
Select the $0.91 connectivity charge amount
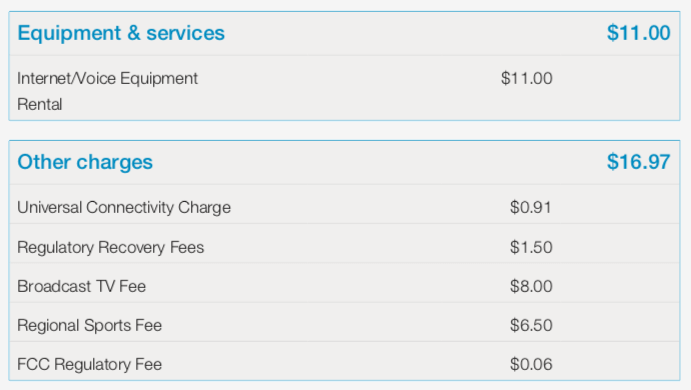(531, 208)
